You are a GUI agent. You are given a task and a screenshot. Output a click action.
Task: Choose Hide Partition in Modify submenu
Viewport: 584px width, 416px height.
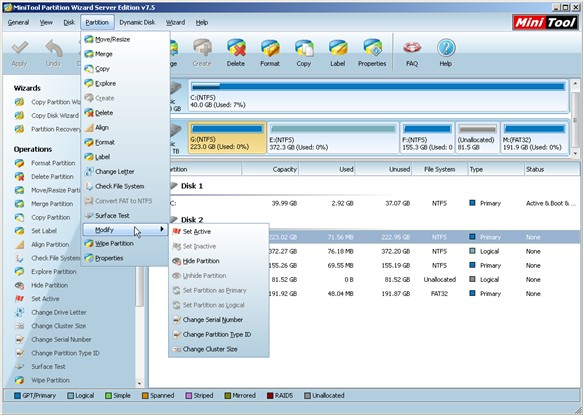tap(219, 261)
